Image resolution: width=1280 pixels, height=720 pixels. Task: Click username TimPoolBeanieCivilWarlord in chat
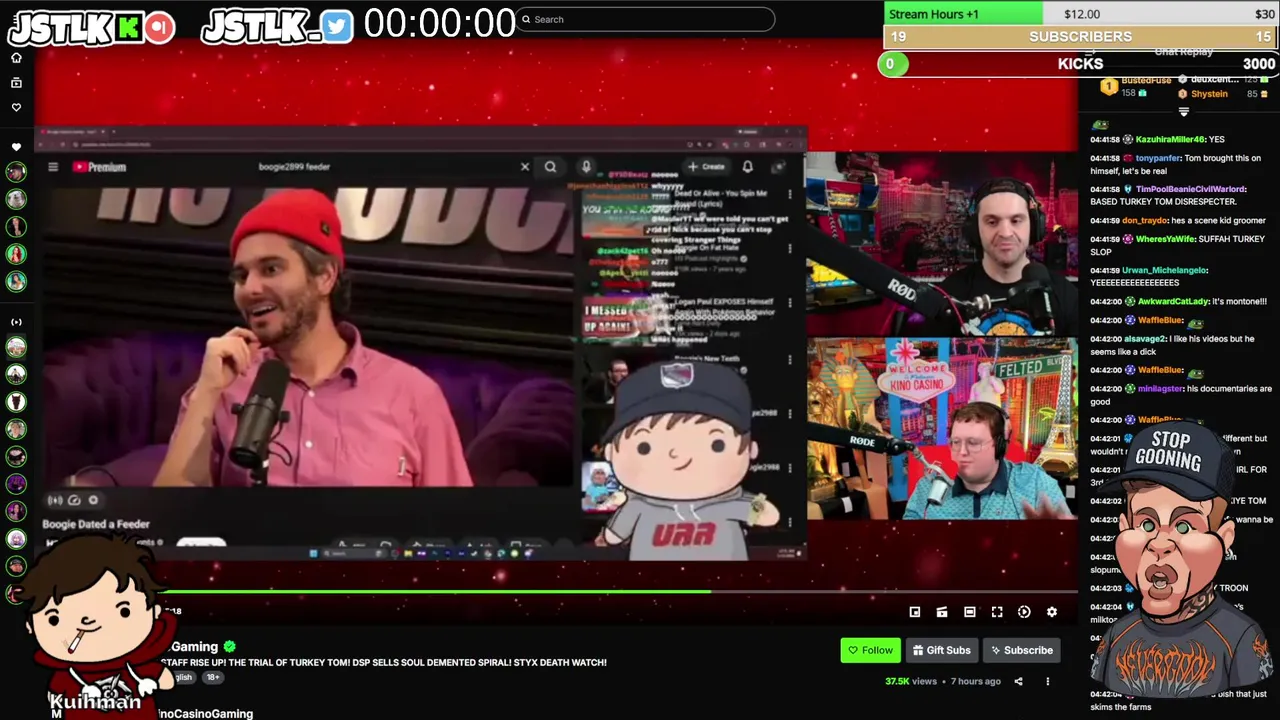coord(1191,189)
